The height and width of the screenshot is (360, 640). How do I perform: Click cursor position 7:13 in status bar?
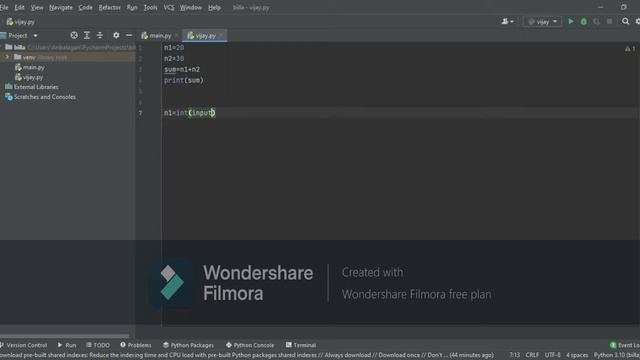514,355
